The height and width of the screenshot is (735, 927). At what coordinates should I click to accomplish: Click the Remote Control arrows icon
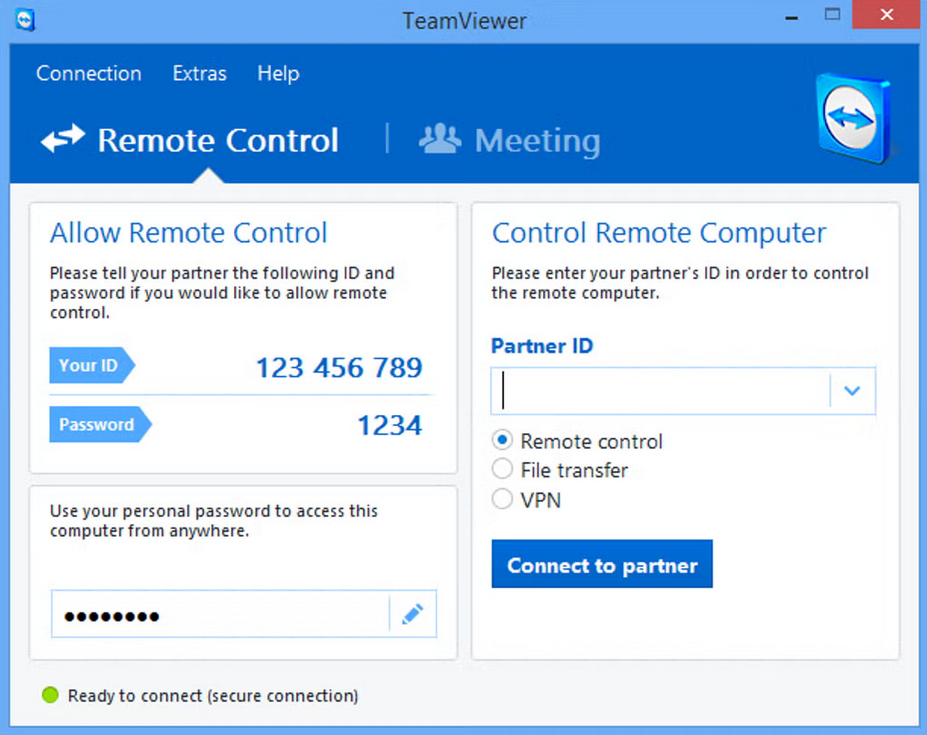pyautogui.click(x=63, y=138)
